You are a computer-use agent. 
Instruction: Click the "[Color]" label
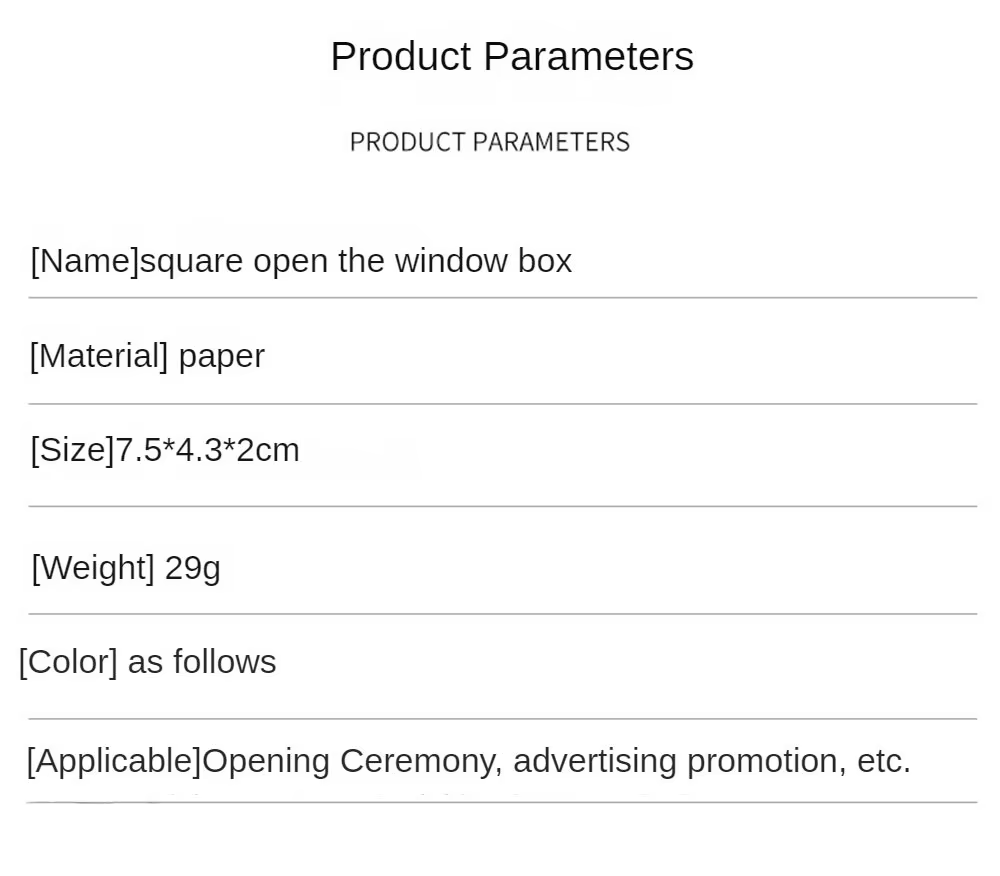68,662
